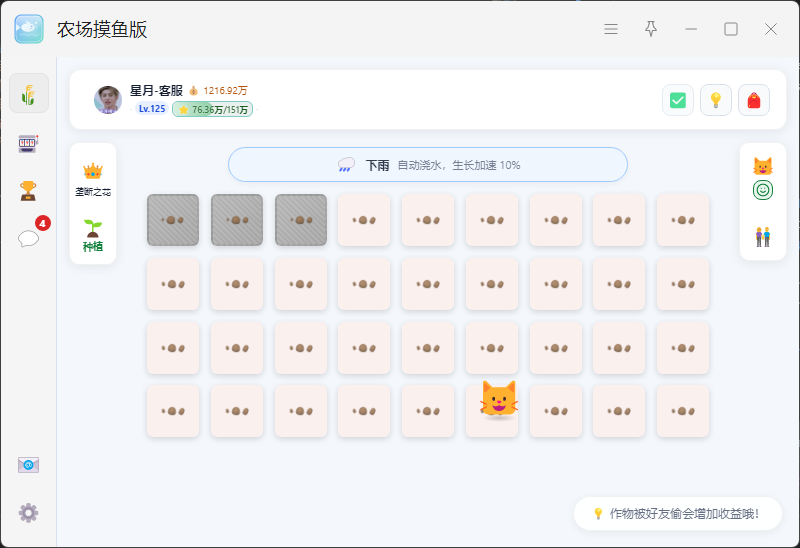Open the hamburger menu in title bar
This screenshot has width=800, height=548.
click(611, 29)
